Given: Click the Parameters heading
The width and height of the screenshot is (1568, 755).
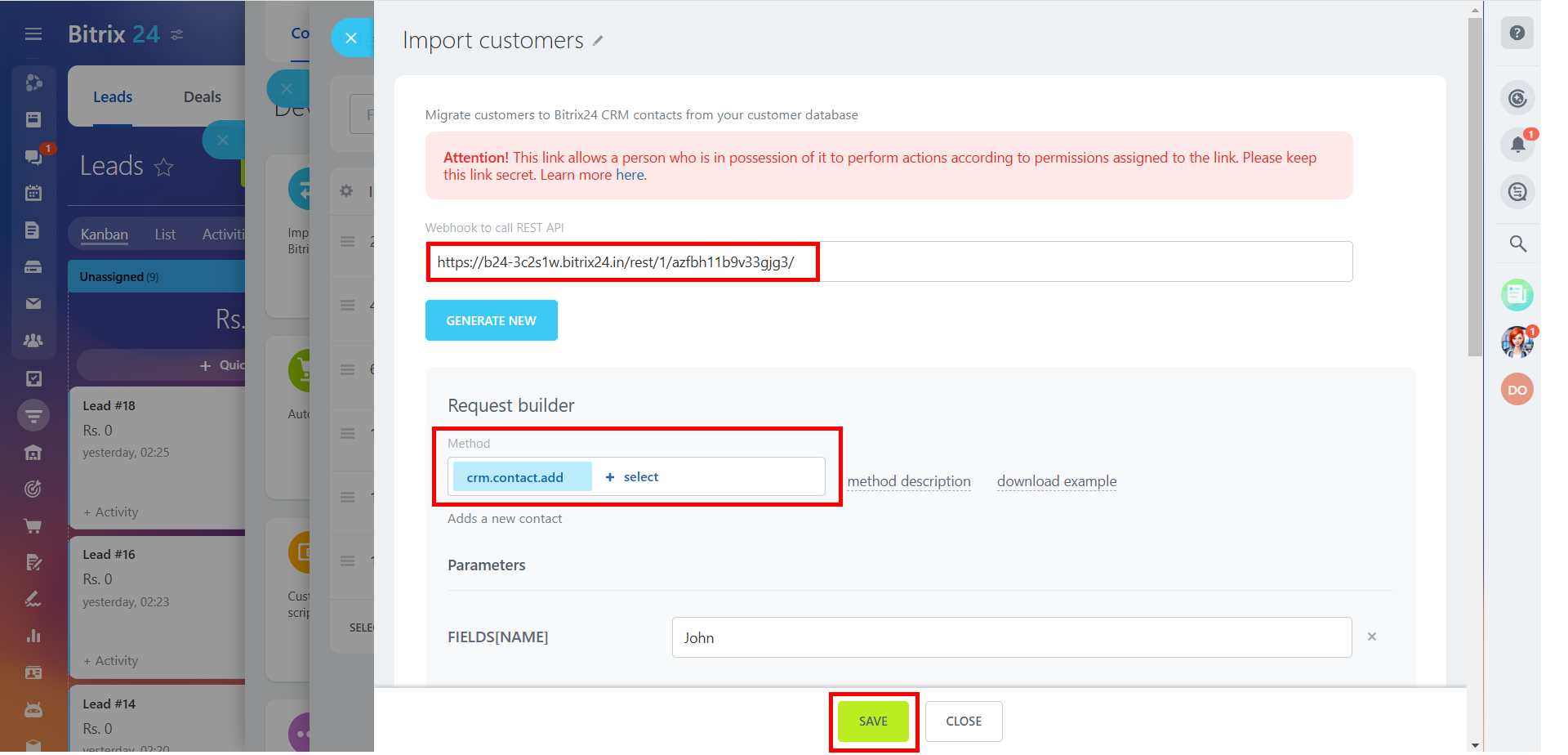Looking at the screenshot, I should 487,565.
